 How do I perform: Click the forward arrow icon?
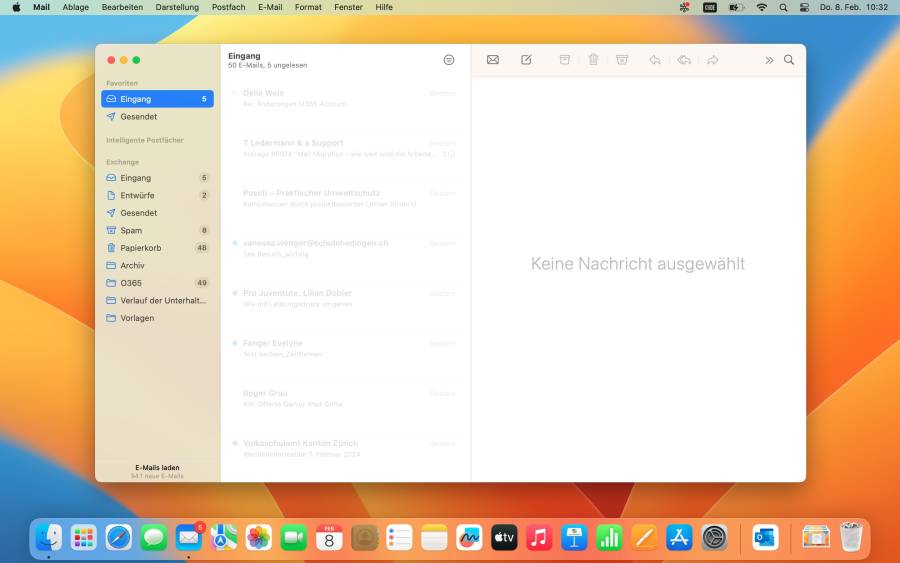coord(712,60)
